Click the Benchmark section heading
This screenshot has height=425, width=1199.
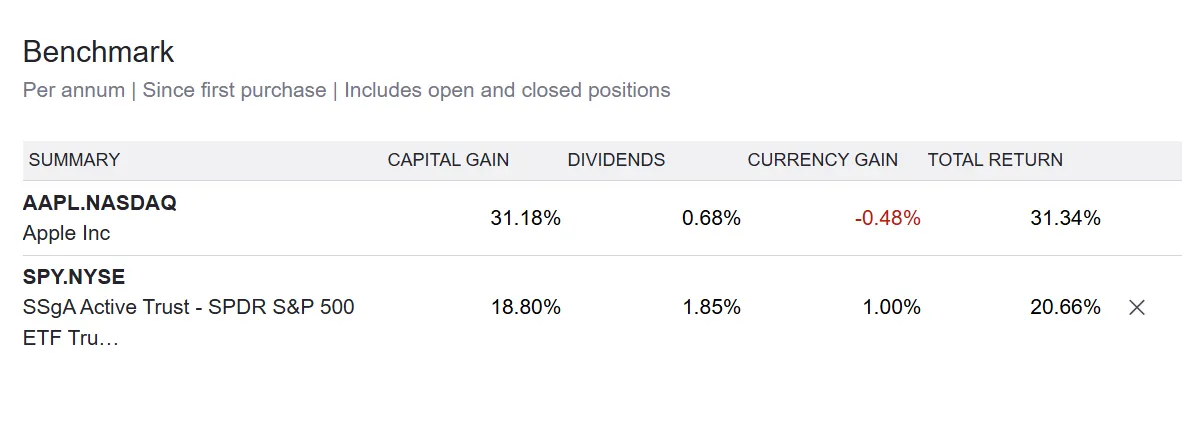click(98, 52)
